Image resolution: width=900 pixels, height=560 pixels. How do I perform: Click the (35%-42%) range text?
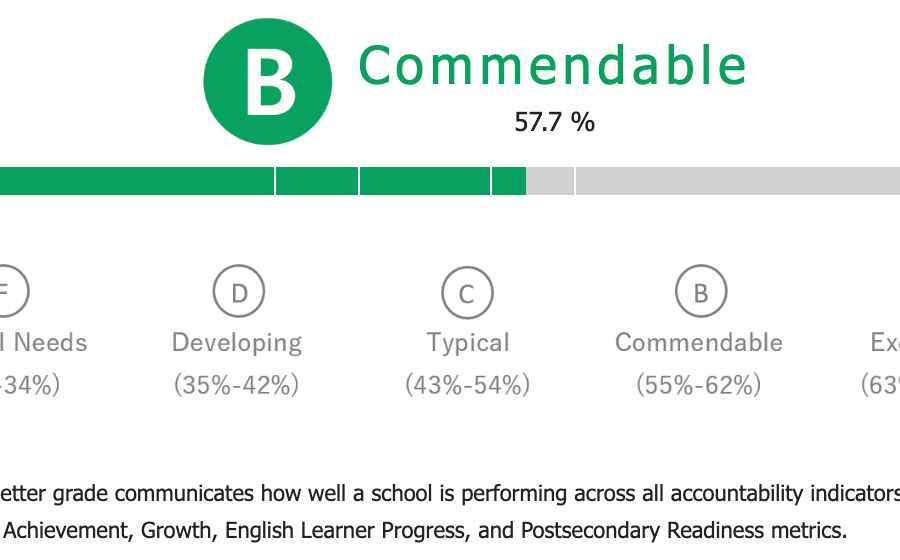coord(236,384)
